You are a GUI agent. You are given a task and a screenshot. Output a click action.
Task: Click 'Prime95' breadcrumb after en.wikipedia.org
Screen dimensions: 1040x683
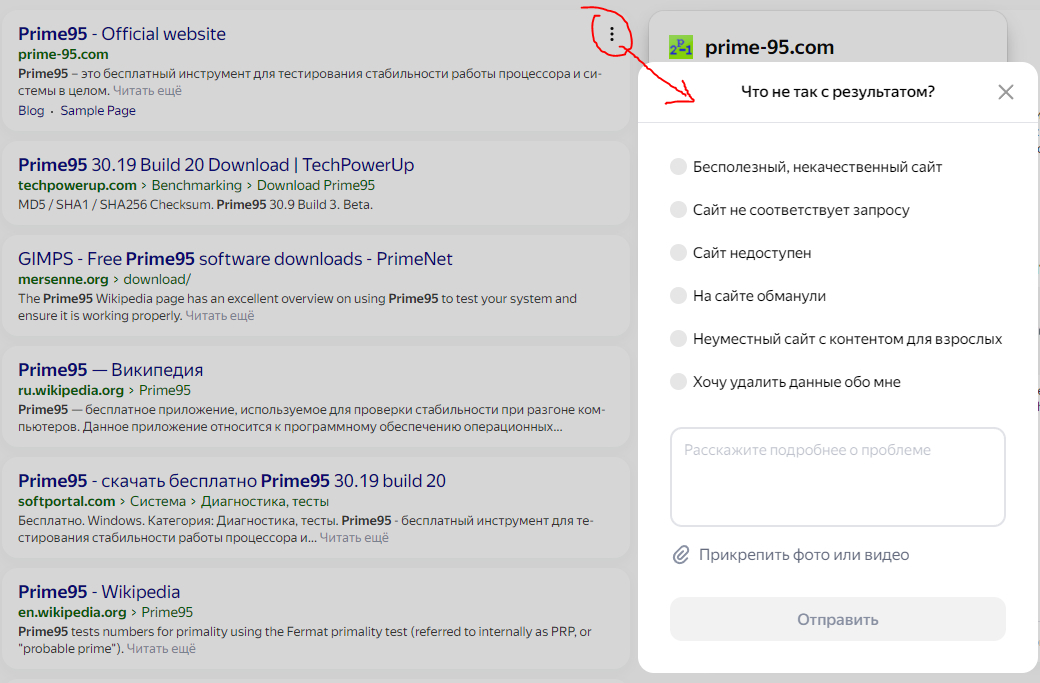[x=167, y=612]
